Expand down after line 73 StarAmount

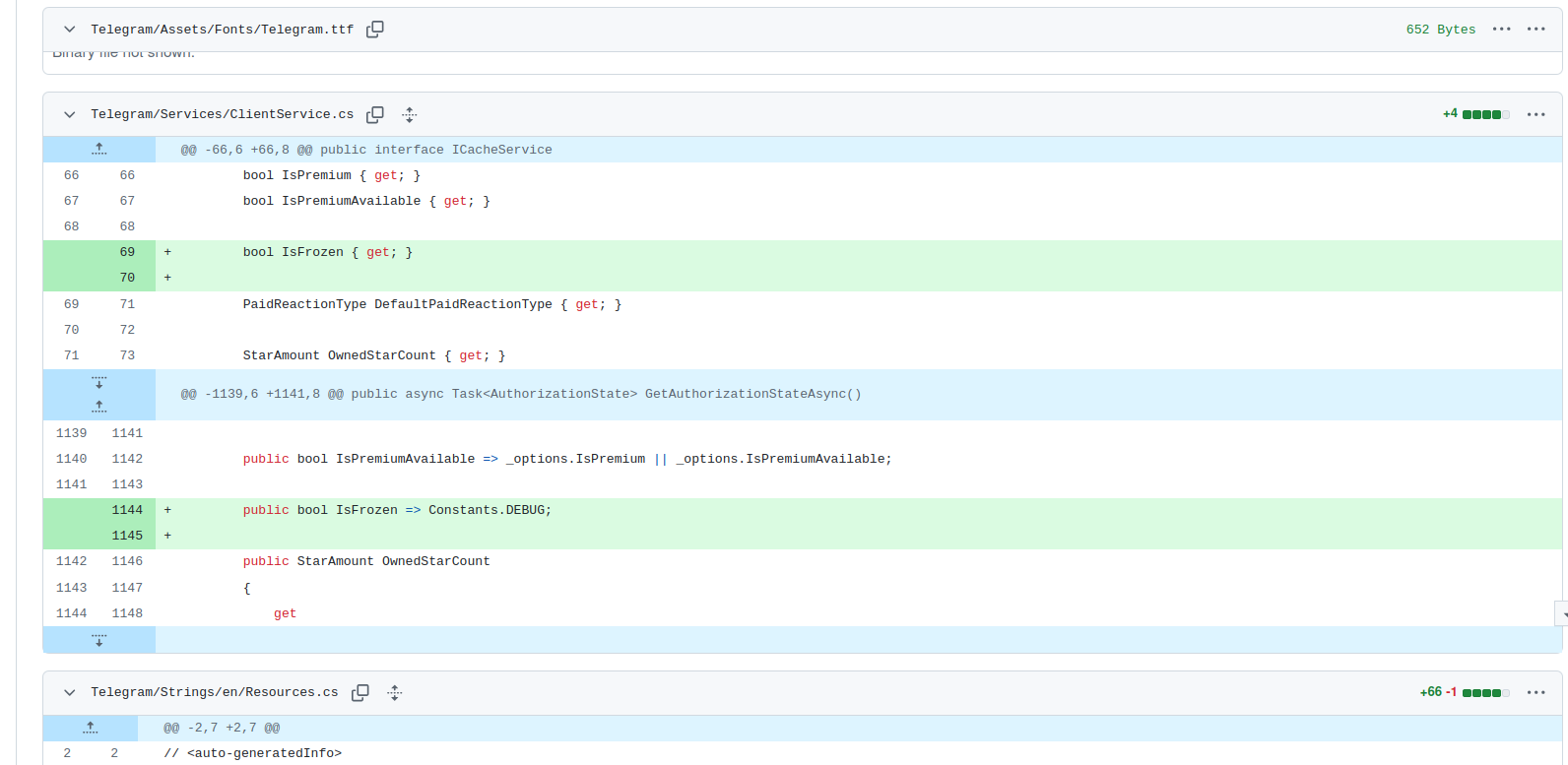coord(99,382)
